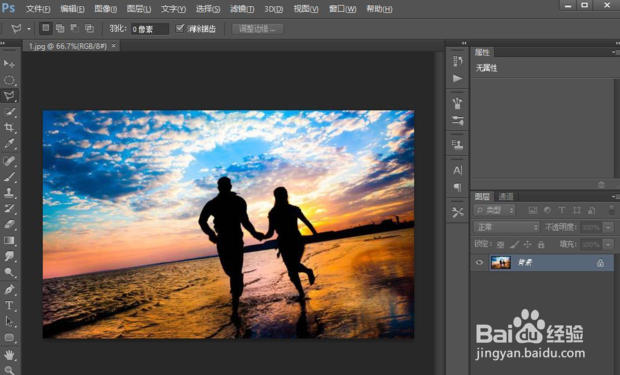The image size is (620, 375).
Task: Click the trash icon in Properties panel
Action: 601,185
